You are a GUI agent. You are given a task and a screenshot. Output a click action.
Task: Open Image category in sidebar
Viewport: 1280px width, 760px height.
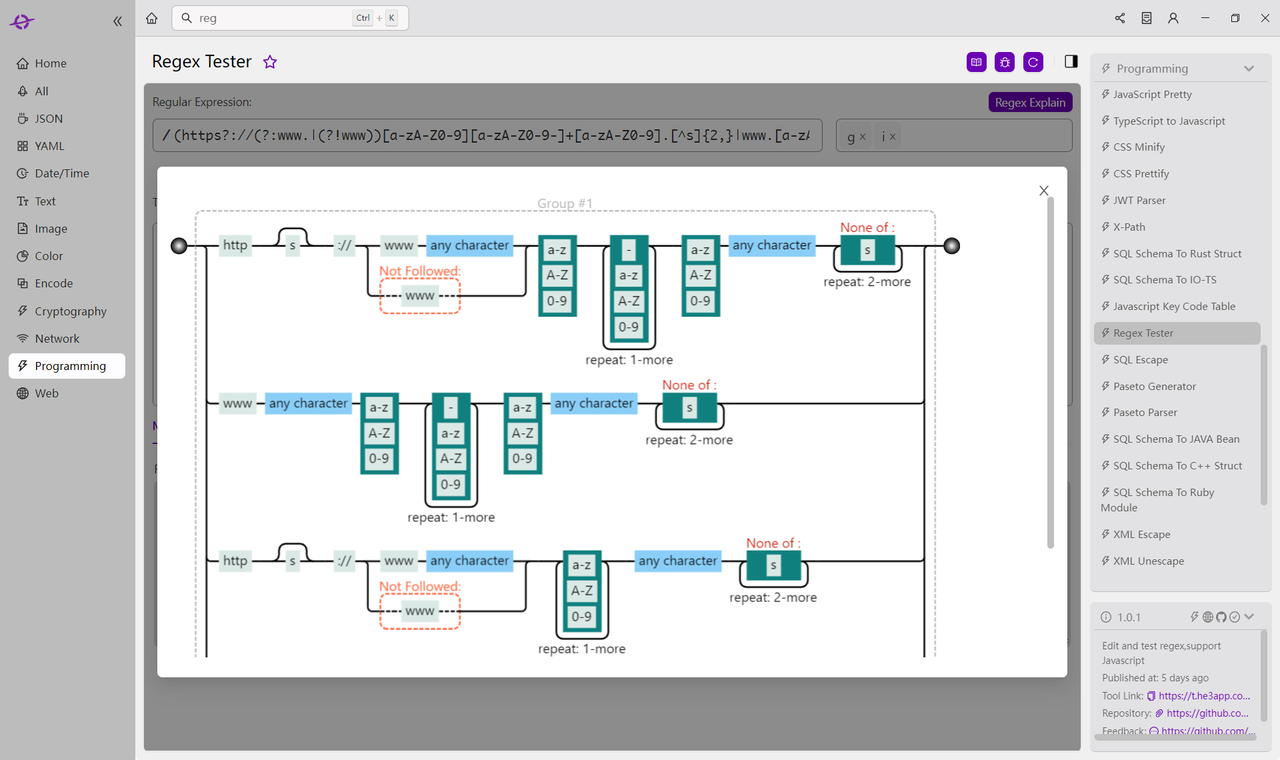pos(67,228)
